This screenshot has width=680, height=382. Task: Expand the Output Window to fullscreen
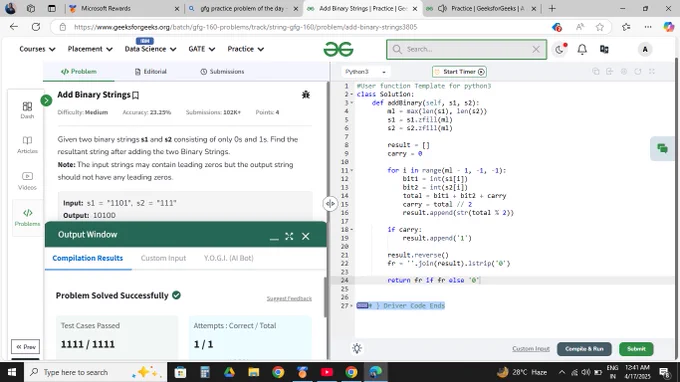click(289, 236)
